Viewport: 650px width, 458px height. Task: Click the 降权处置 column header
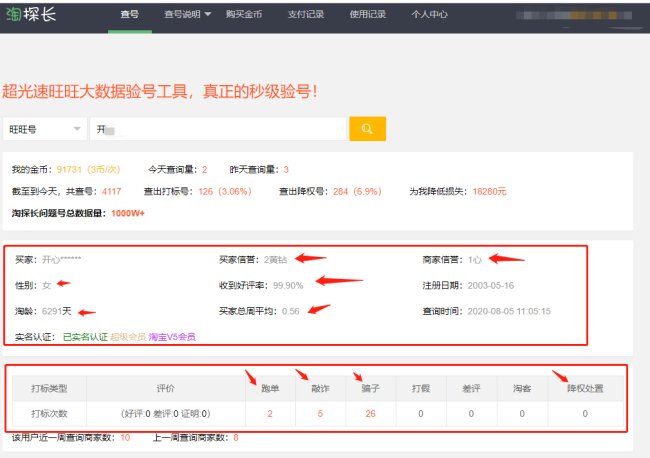pyautogui.click(x=585, y=388)
